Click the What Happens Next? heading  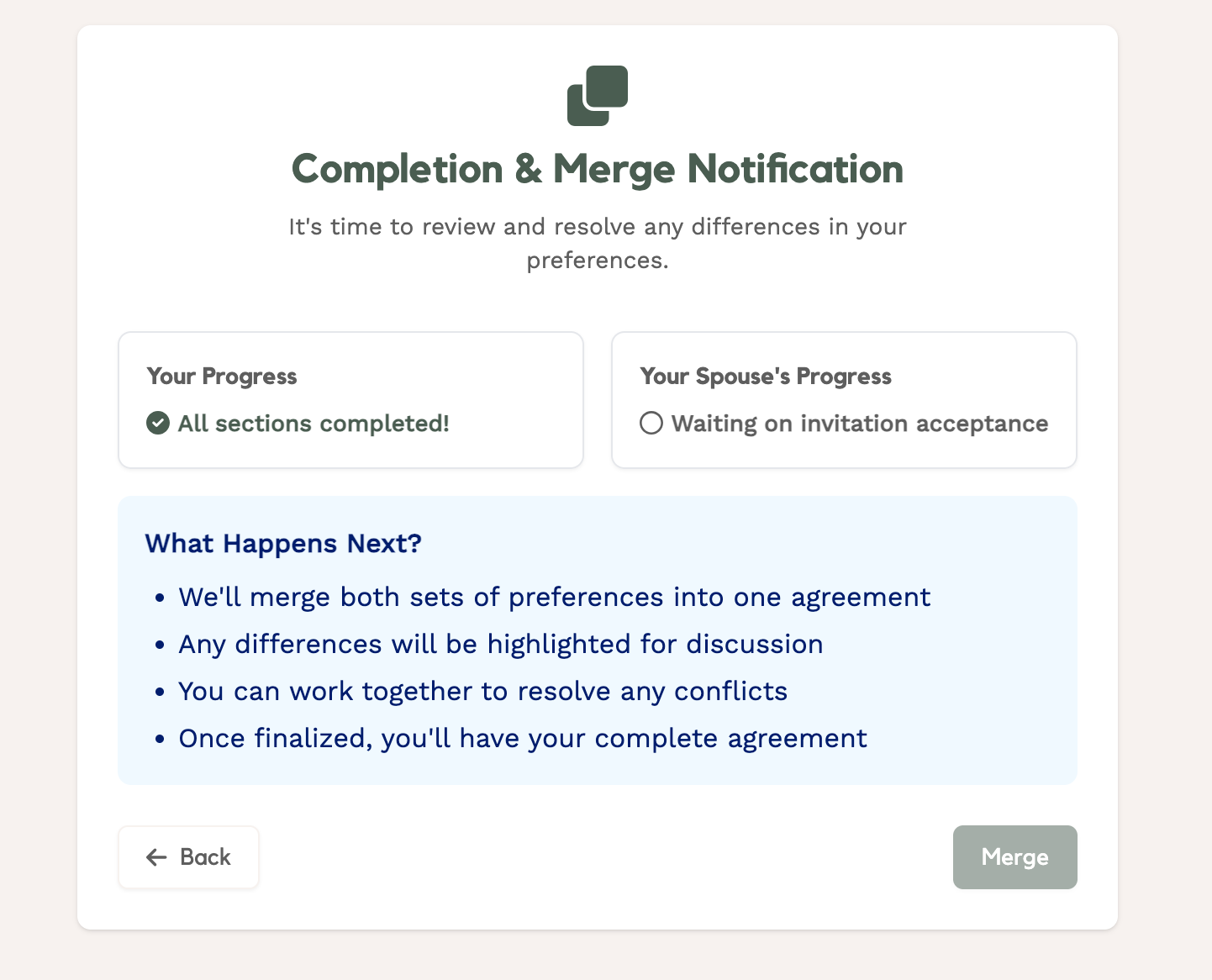pyautogui.click(x=283, y=544)
